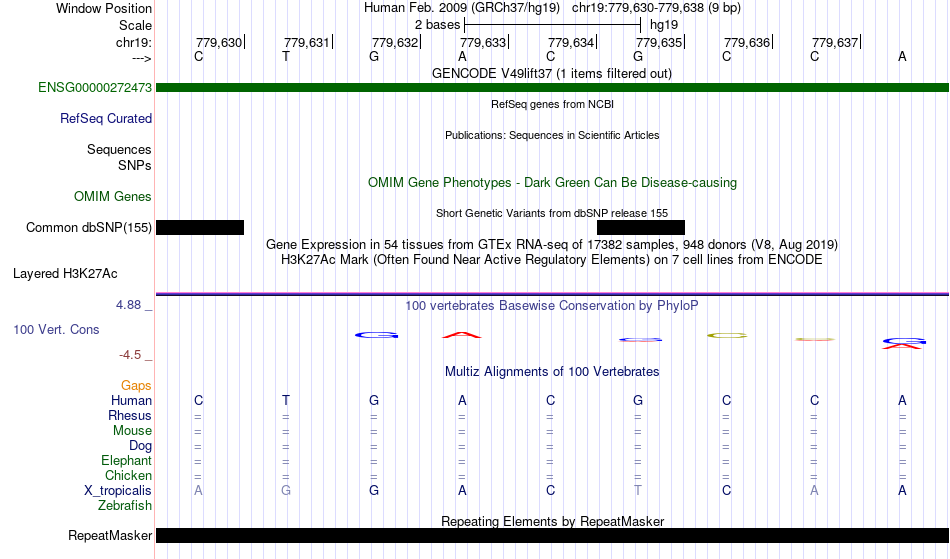This screenshot has width=950, height=559.
Task: Click the chr19: ruler label
Action: [134, 42]
